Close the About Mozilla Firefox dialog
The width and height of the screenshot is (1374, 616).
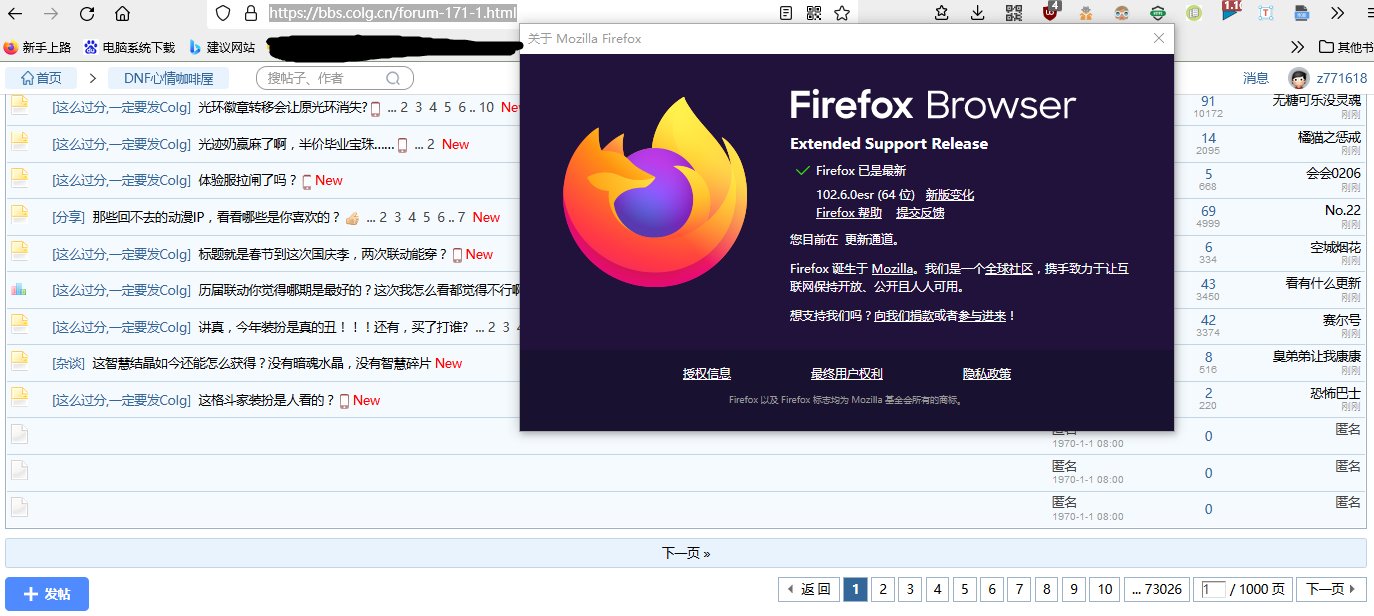(1159, 38)
